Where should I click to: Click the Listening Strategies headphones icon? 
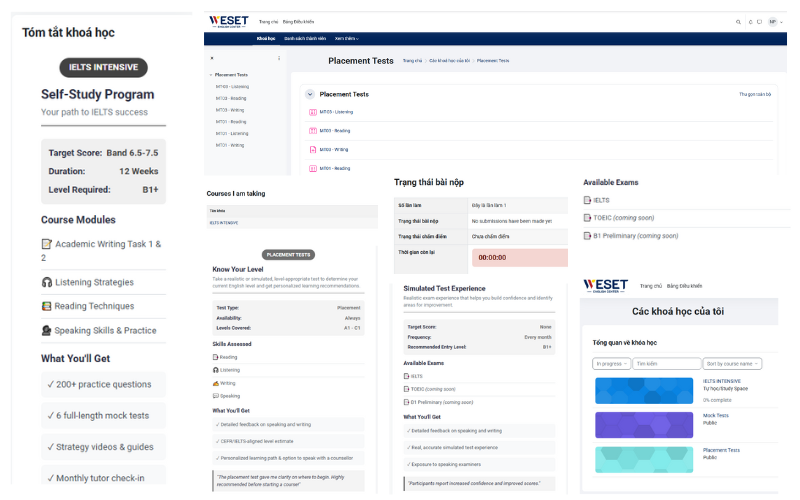click(47, 282)
